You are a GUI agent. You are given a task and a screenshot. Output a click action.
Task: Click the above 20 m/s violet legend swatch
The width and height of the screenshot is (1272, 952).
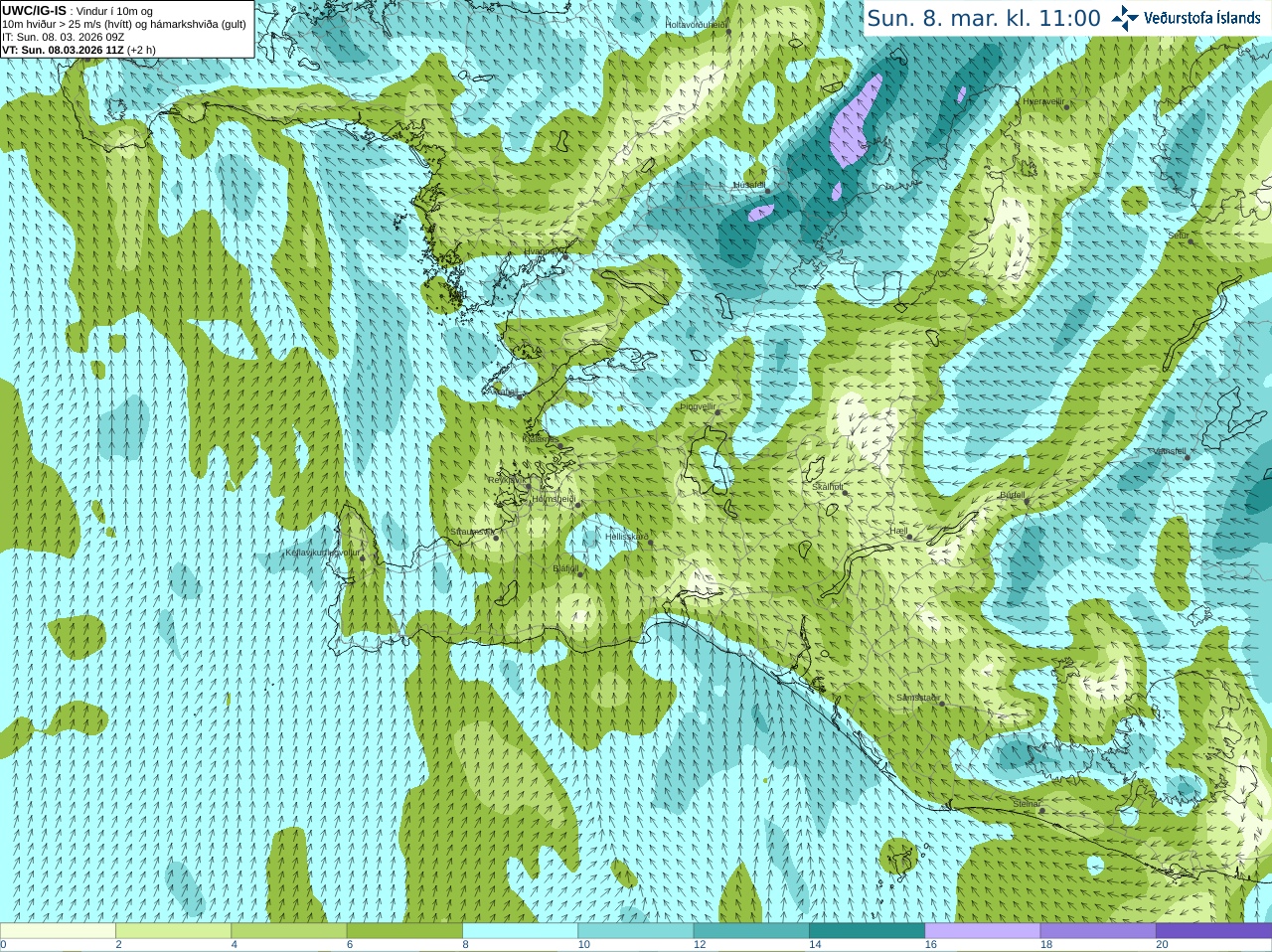(1213, 931)
